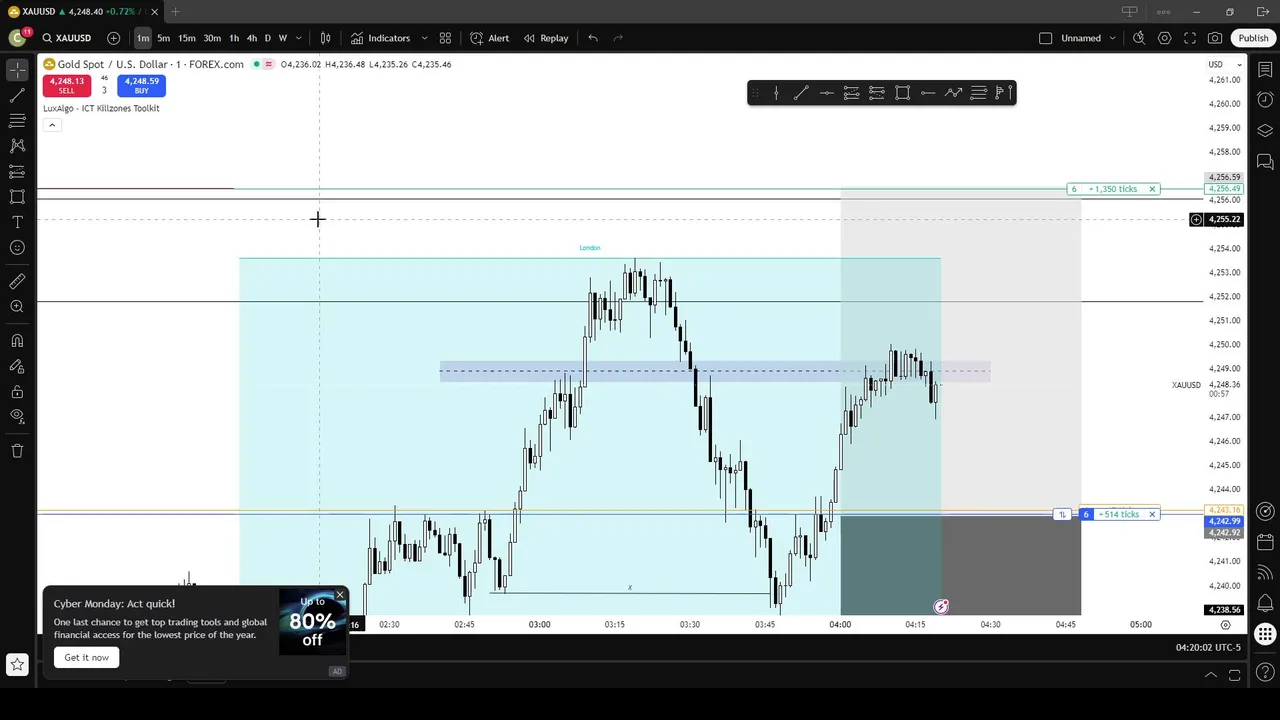Viewport: 1280px width, 720px height.
Task: Open the XAUUSD symbol search
Action: tap(67, 38)
